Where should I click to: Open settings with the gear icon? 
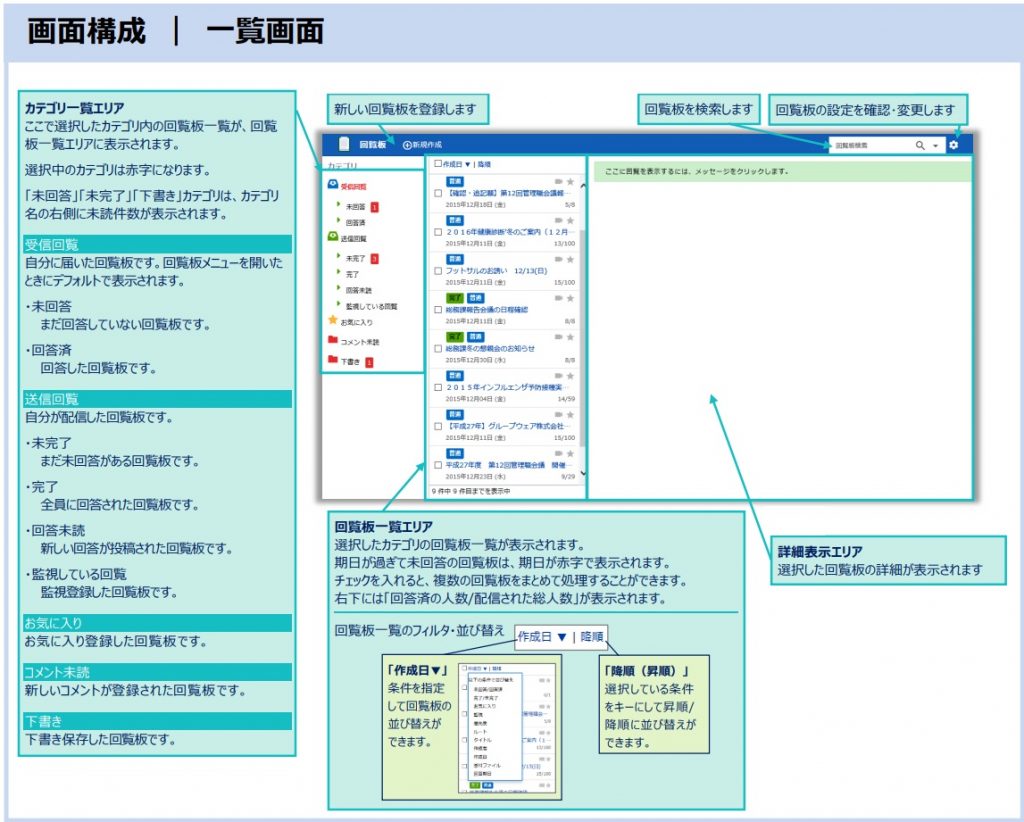click(953, 145)
